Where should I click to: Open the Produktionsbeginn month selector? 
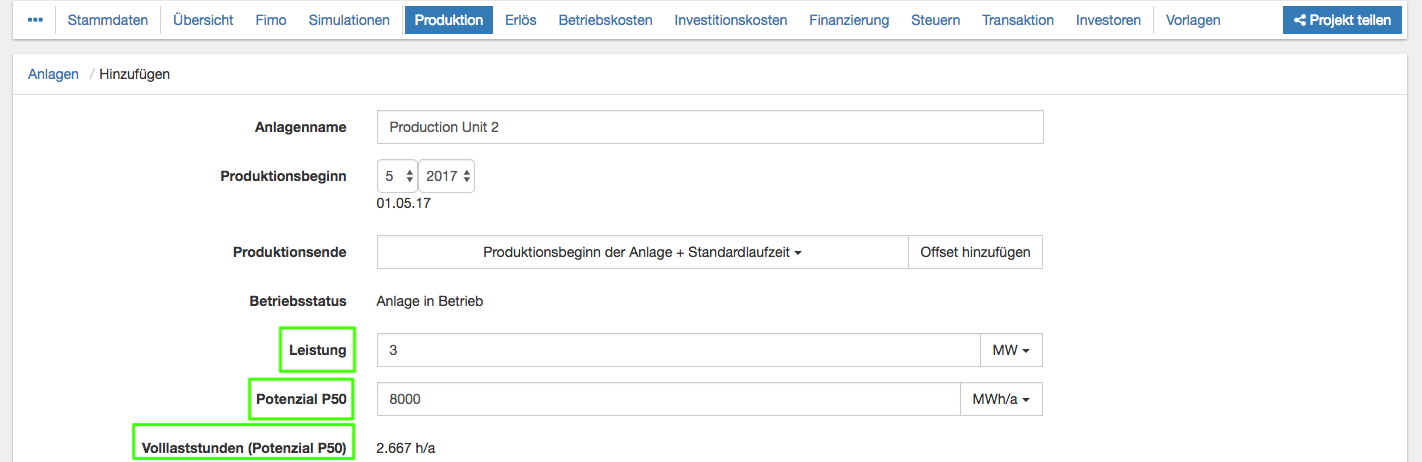(397, 176)
